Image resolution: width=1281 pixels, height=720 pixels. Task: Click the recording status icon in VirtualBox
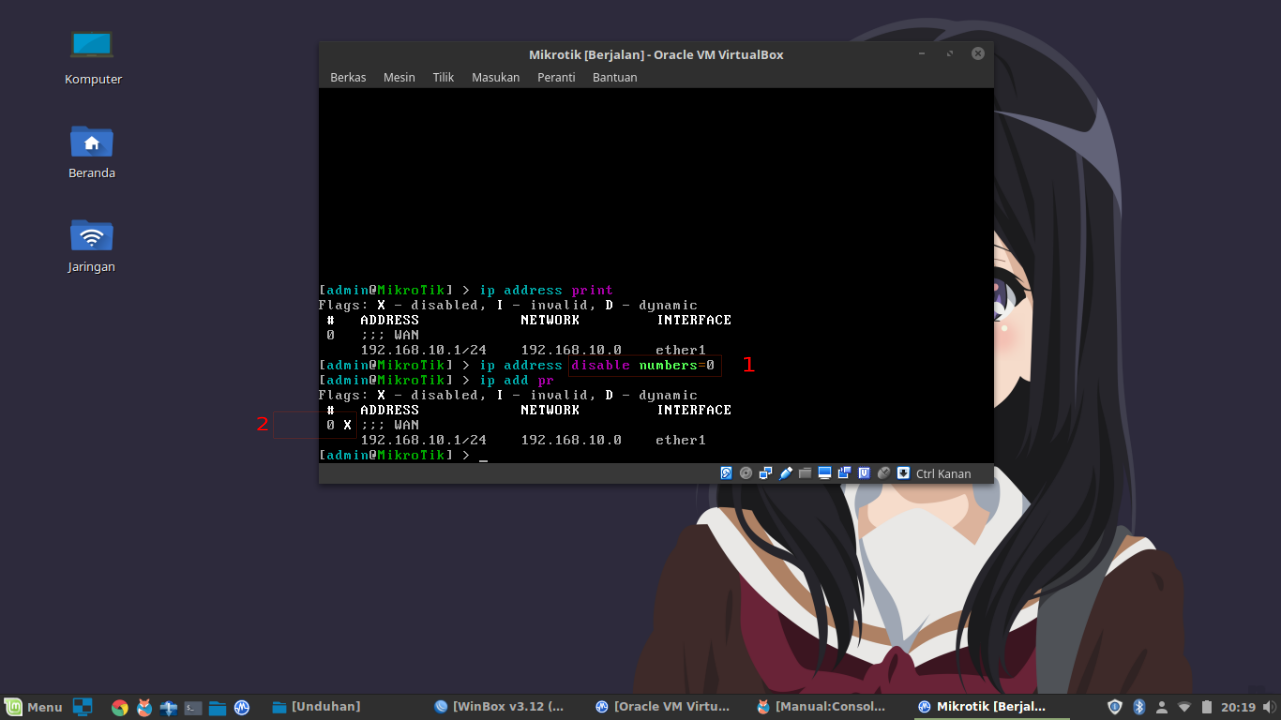(844, 473)
